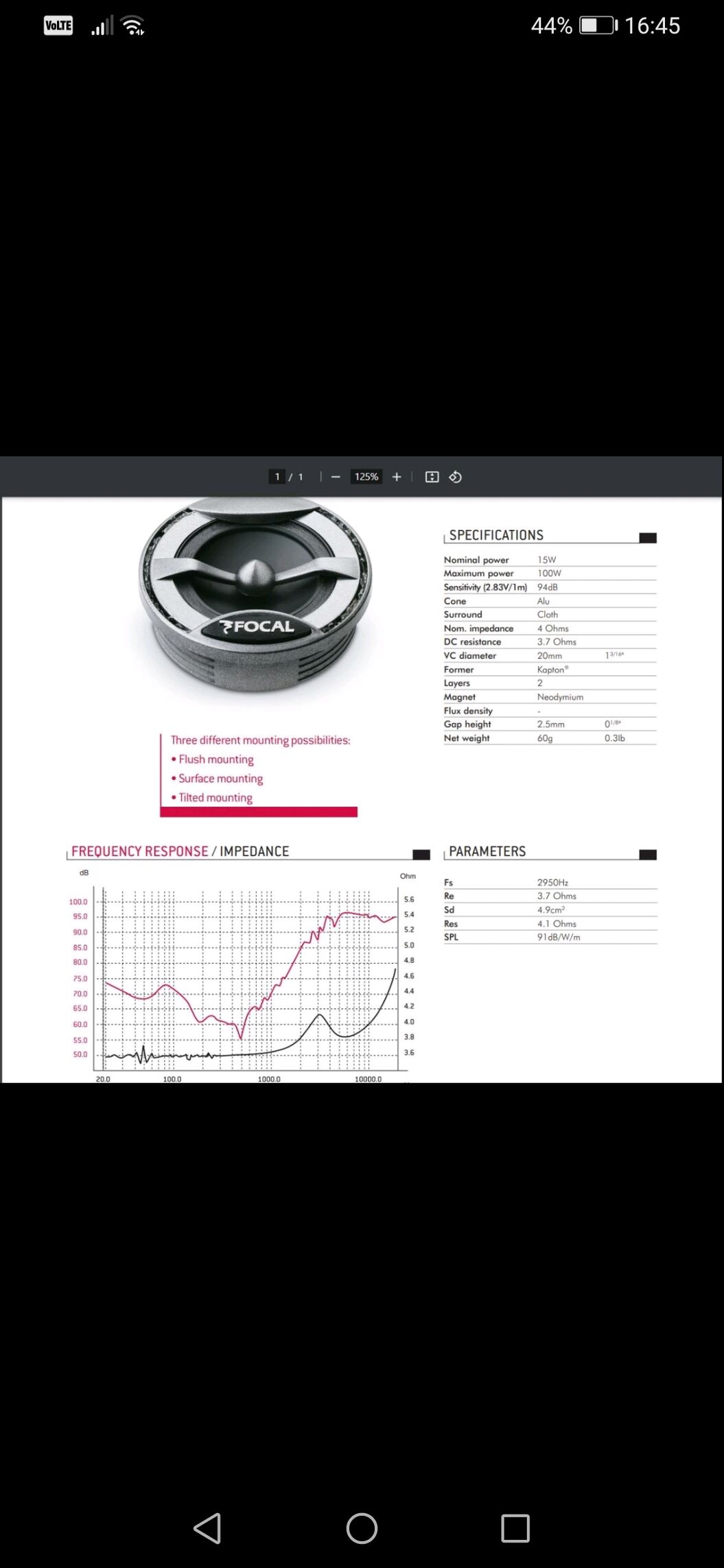Tap the Focal tweeter product image
The height and width of the screenshot is (1568, 724).
(x=255, y=595)
